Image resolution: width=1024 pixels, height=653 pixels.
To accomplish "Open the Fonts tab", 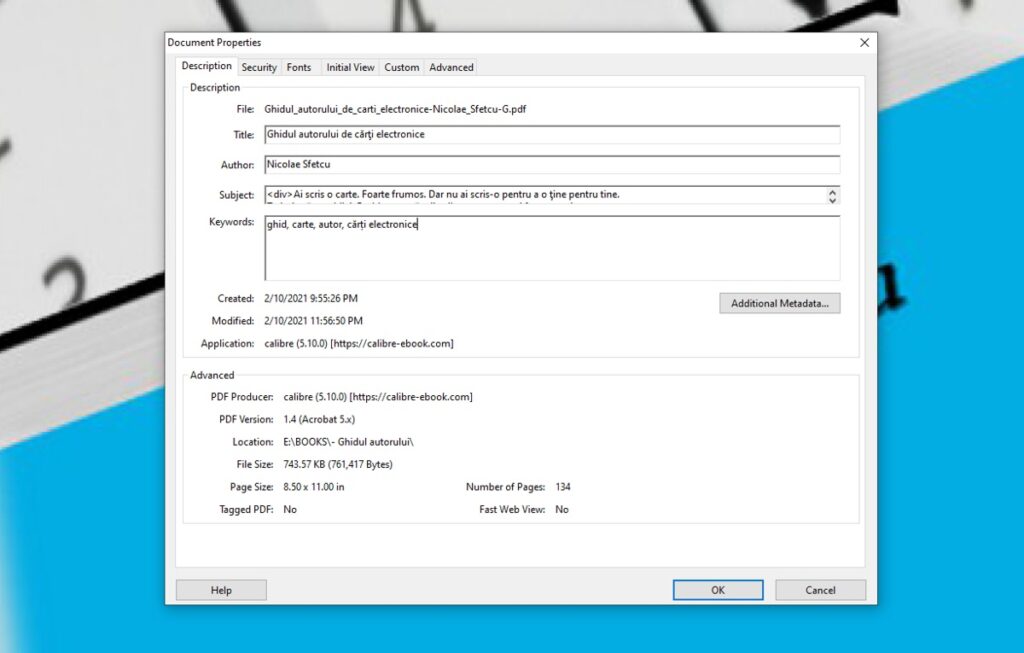I will tap(298, 67).
